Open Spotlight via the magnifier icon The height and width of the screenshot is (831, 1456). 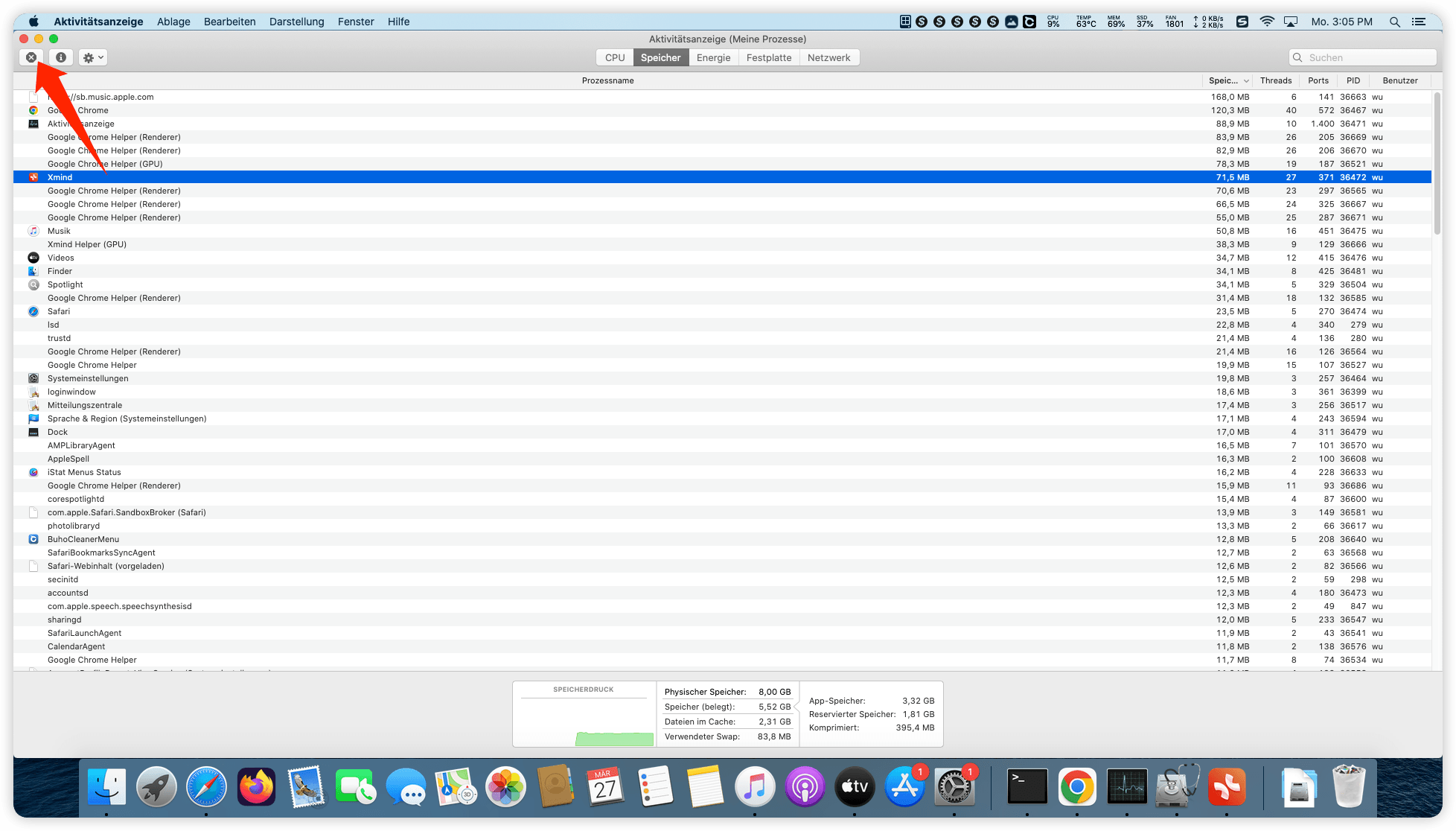coord(1394,22)
